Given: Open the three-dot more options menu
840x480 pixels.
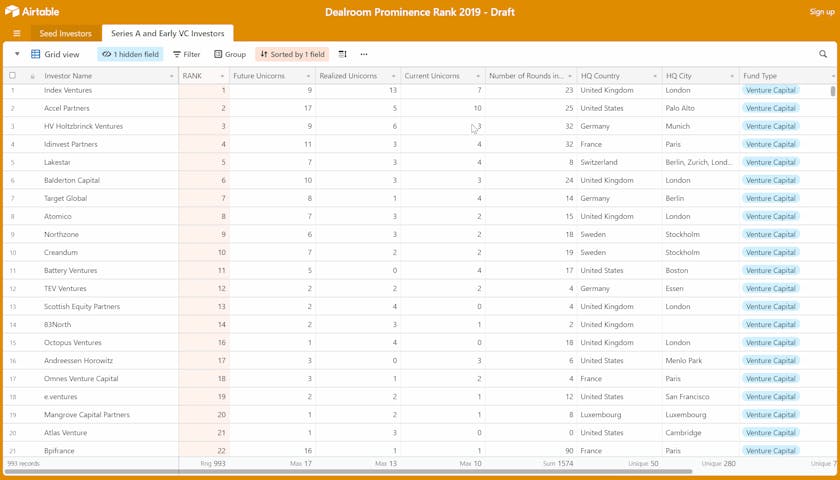Looking at the screenshot, I should [x=364, y=54].
